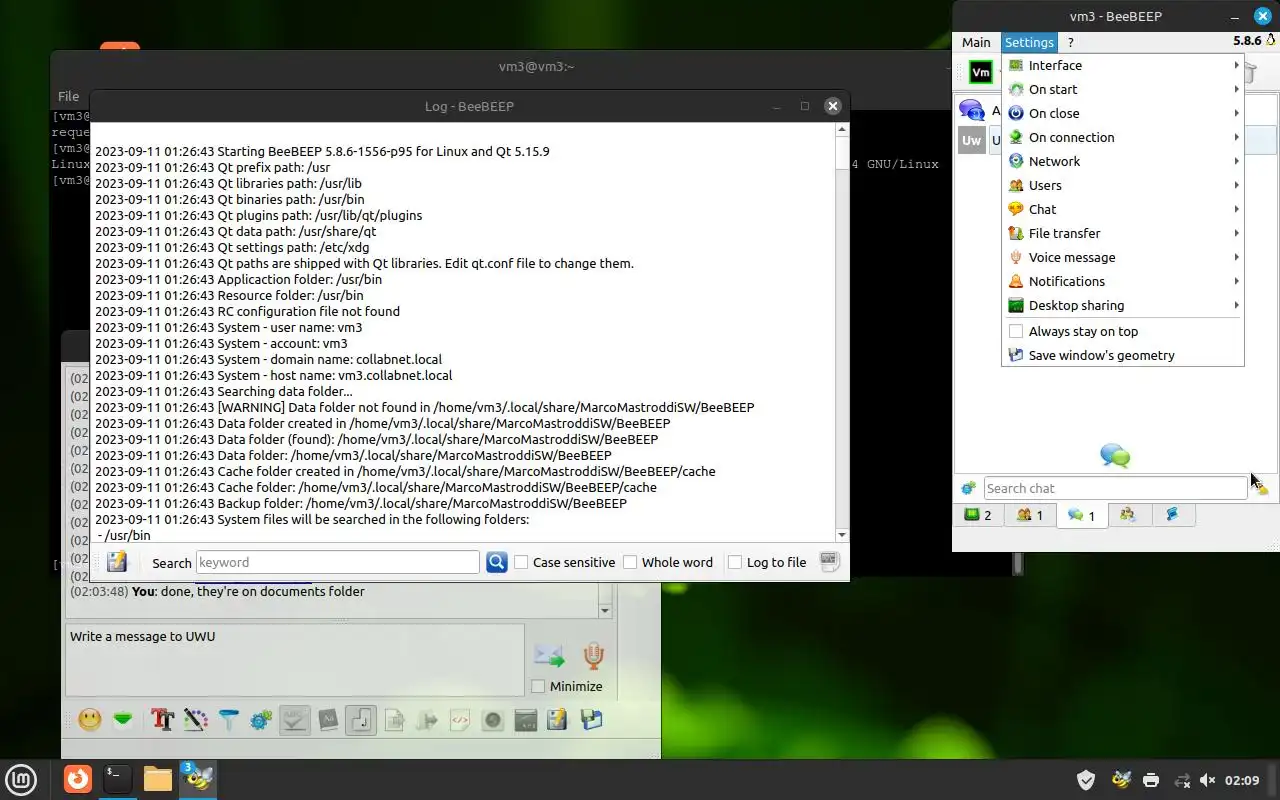Switch to the chats tab with speech bubbles
Screen dimensions: 1280x800
(1081, 515)
